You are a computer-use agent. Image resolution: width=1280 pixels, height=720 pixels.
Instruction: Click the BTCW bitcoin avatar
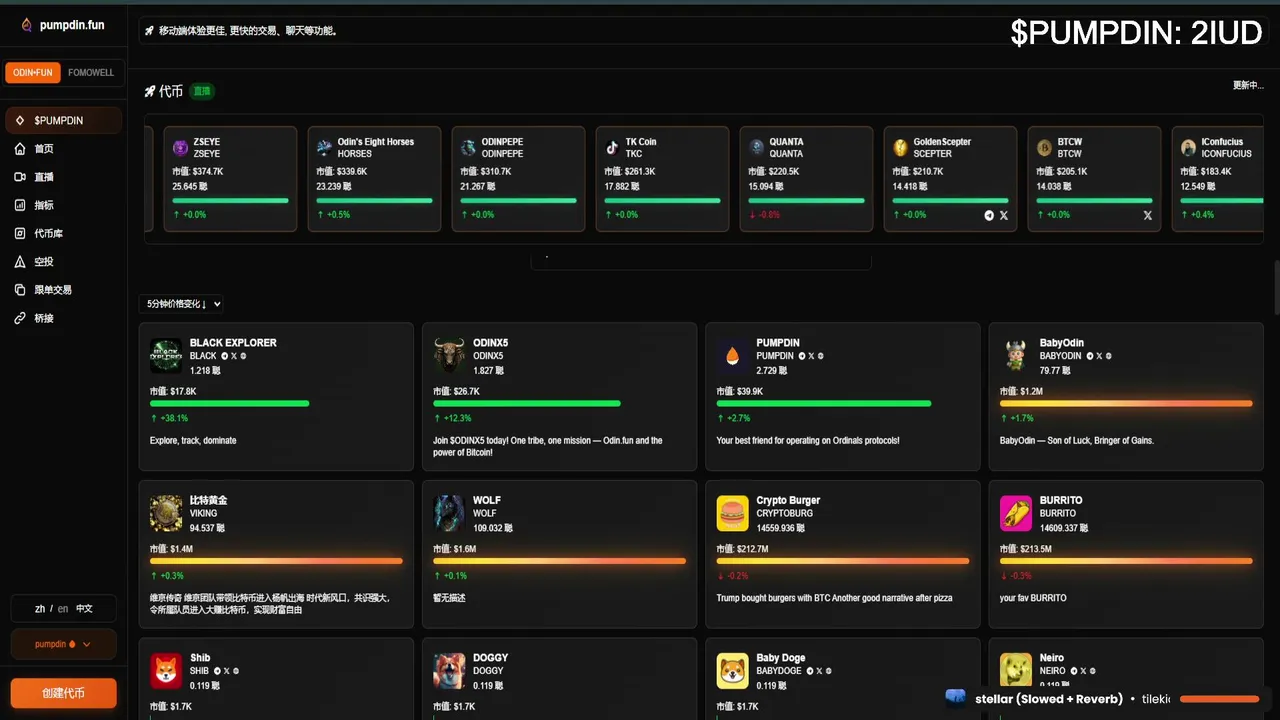pyautogui.click(x=1045, y=148)
